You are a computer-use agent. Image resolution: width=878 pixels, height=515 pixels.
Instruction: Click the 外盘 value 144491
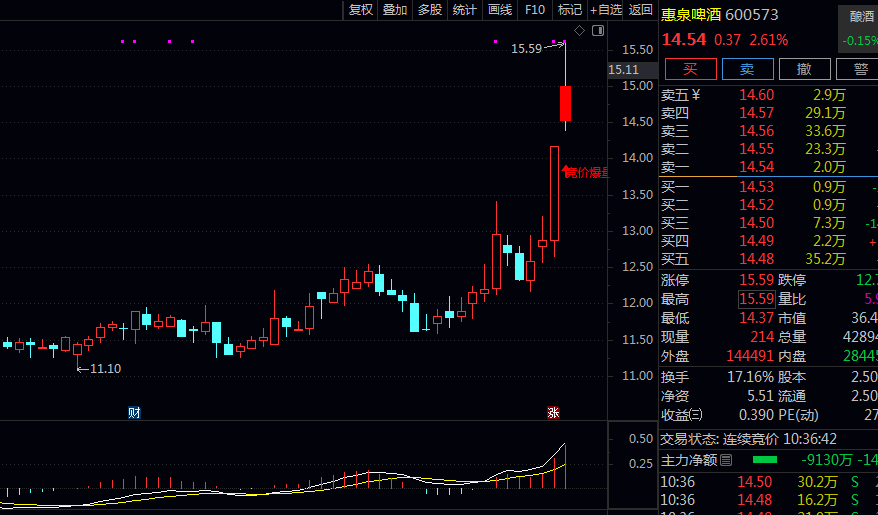point(750,356)
